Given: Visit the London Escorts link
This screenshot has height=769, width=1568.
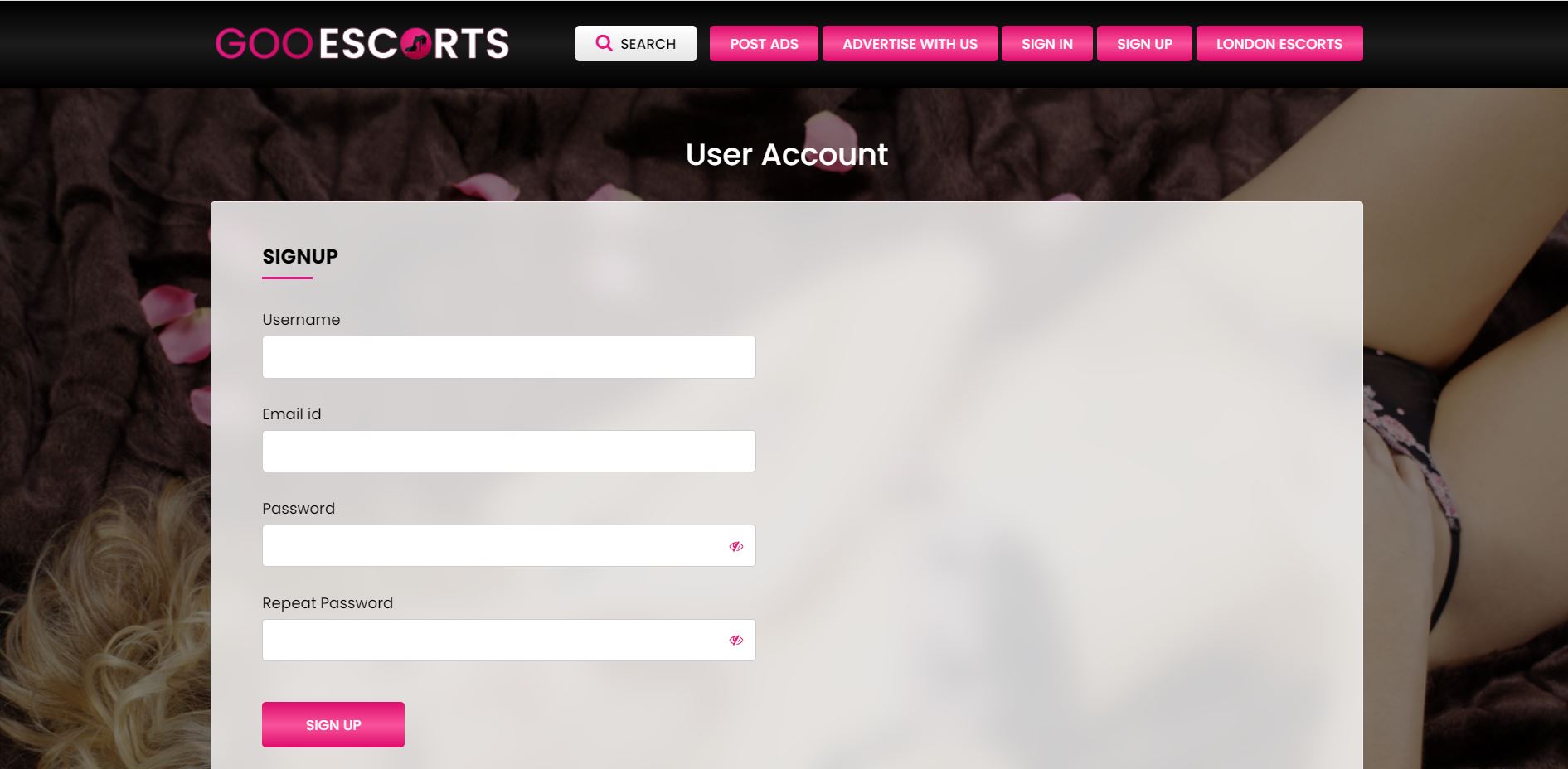Looking at the screenshot, I should pos(1279,44).
